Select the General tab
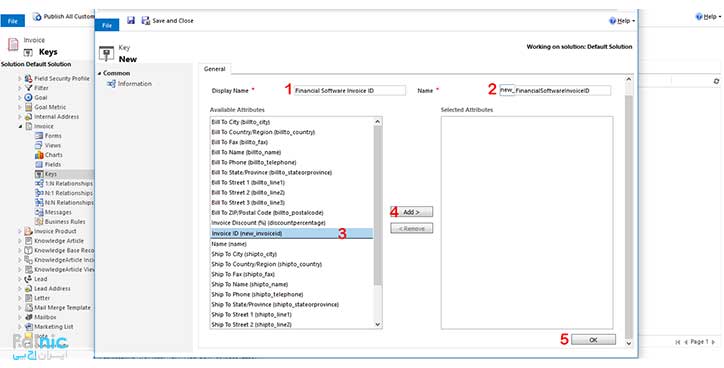This screenshot has height=368, width=724. (215, 69)
